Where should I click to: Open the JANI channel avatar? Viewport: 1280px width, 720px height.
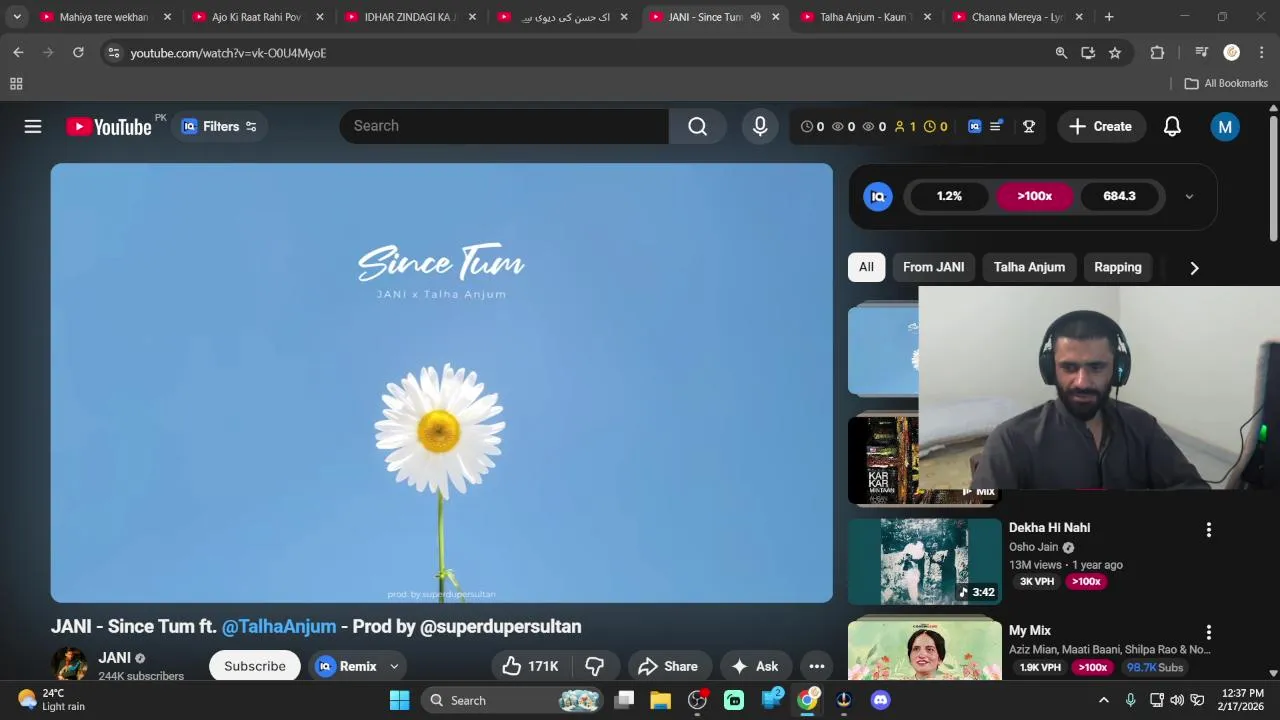coord(69,664)
